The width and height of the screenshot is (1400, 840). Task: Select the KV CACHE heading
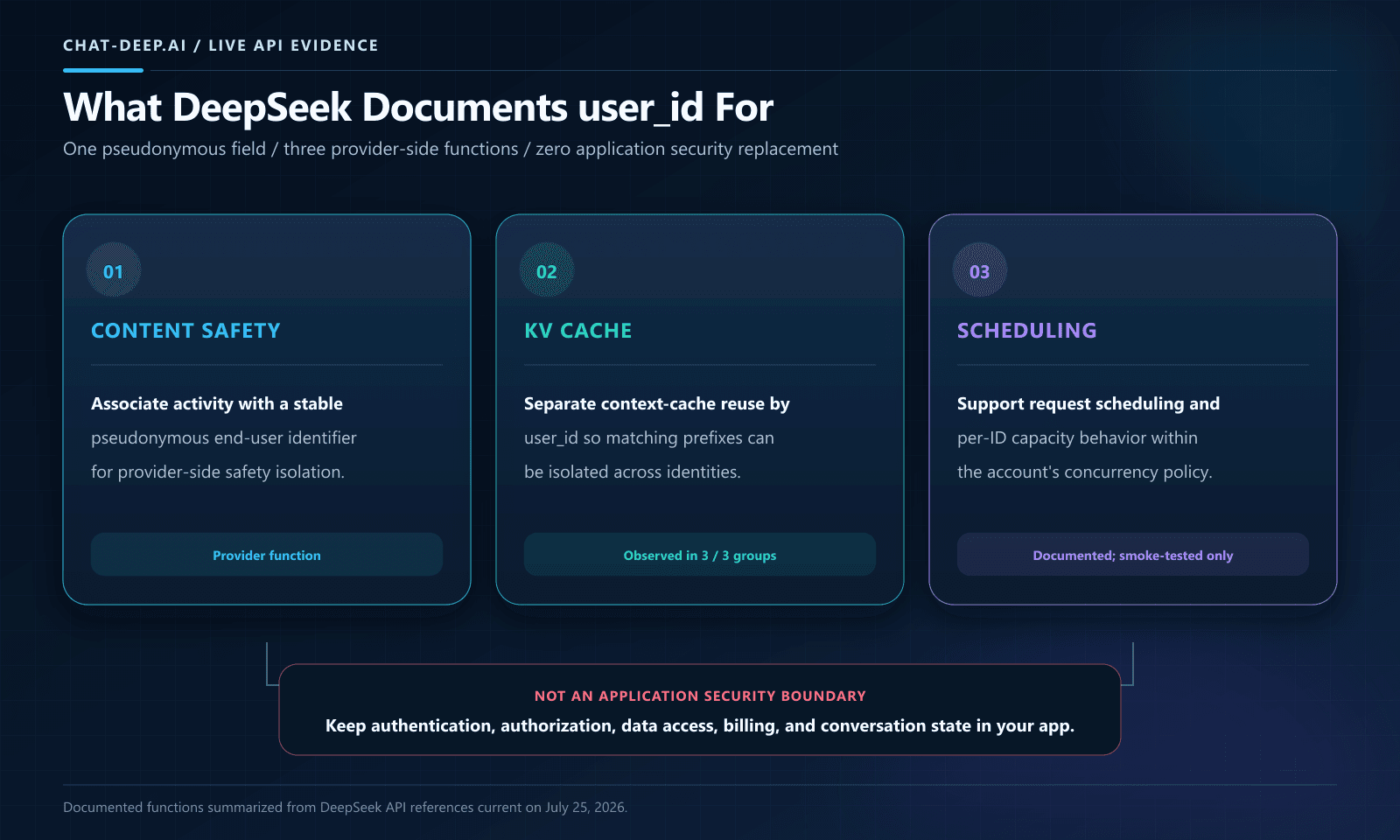[577, 331]
